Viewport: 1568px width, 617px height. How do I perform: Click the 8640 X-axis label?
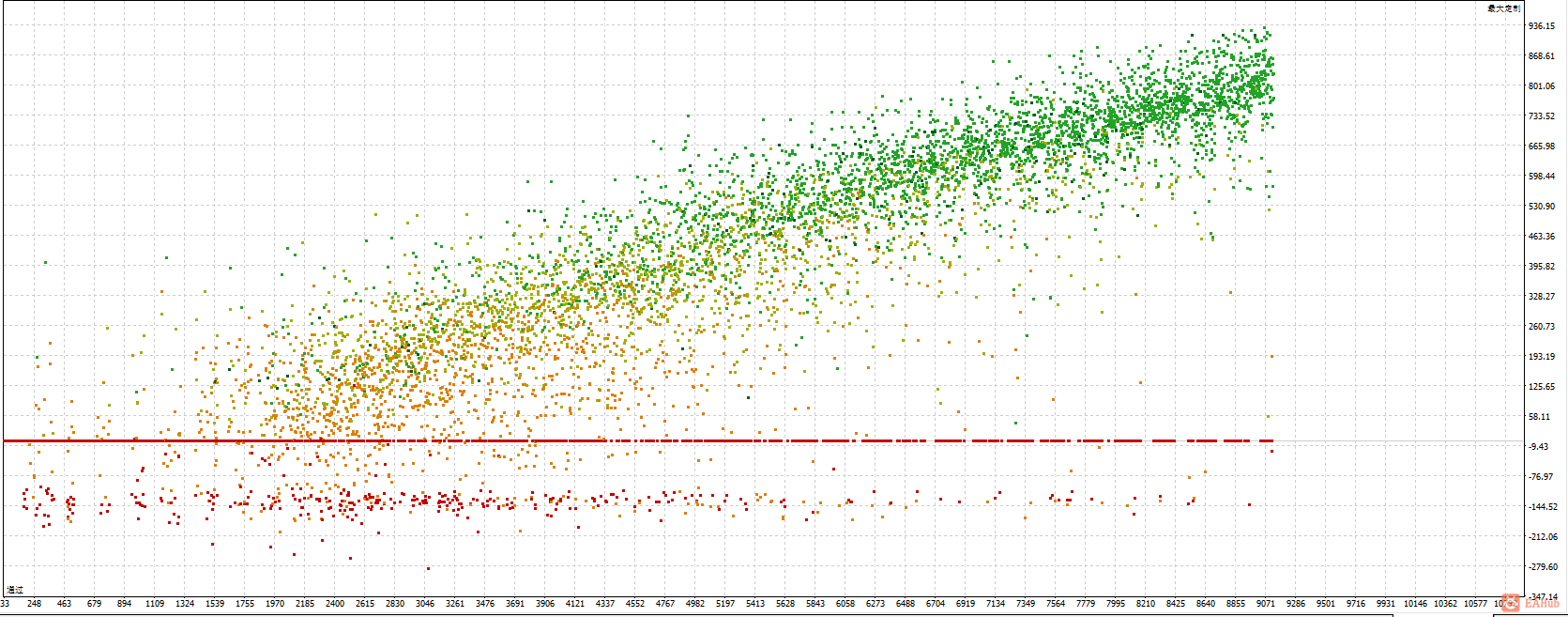1206,604
